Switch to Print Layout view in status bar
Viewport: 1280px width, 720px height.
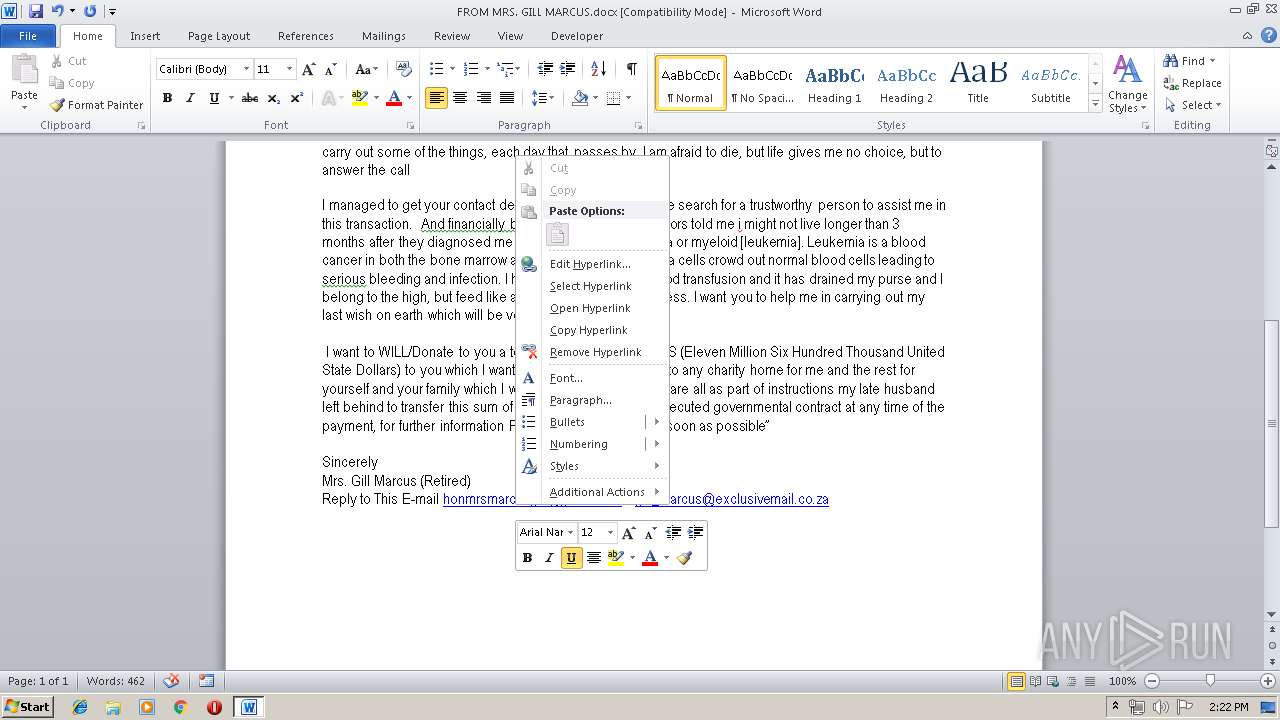1016,681
